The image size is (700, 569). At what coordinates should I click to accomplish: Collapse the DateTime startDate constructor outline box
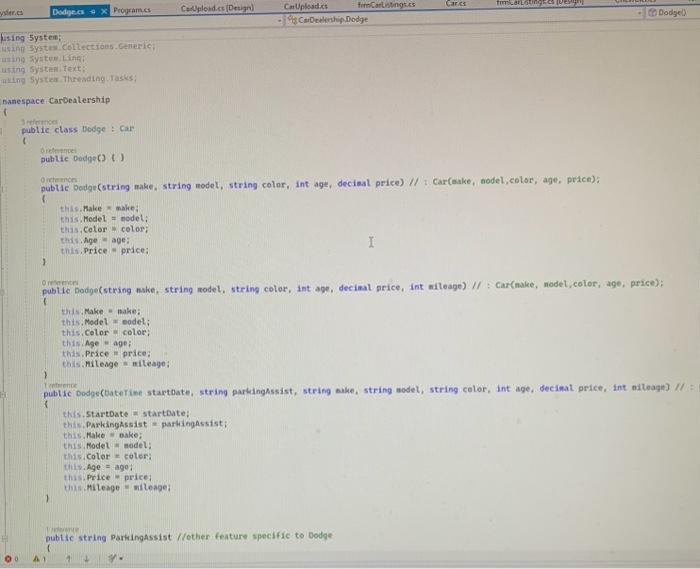point(3,395)
